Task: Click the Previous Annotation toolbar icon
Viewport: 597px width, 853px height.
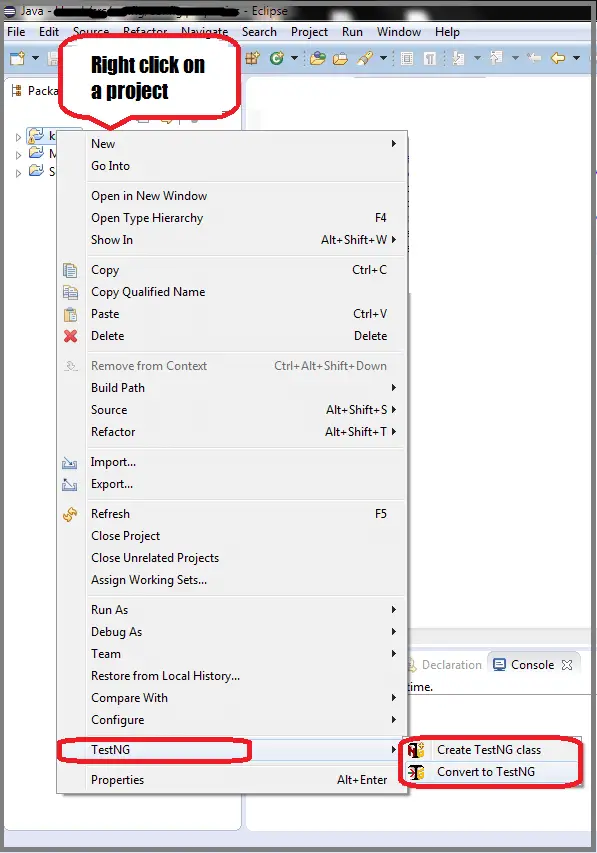Action: pyautogui.click(x=496, y=58)
